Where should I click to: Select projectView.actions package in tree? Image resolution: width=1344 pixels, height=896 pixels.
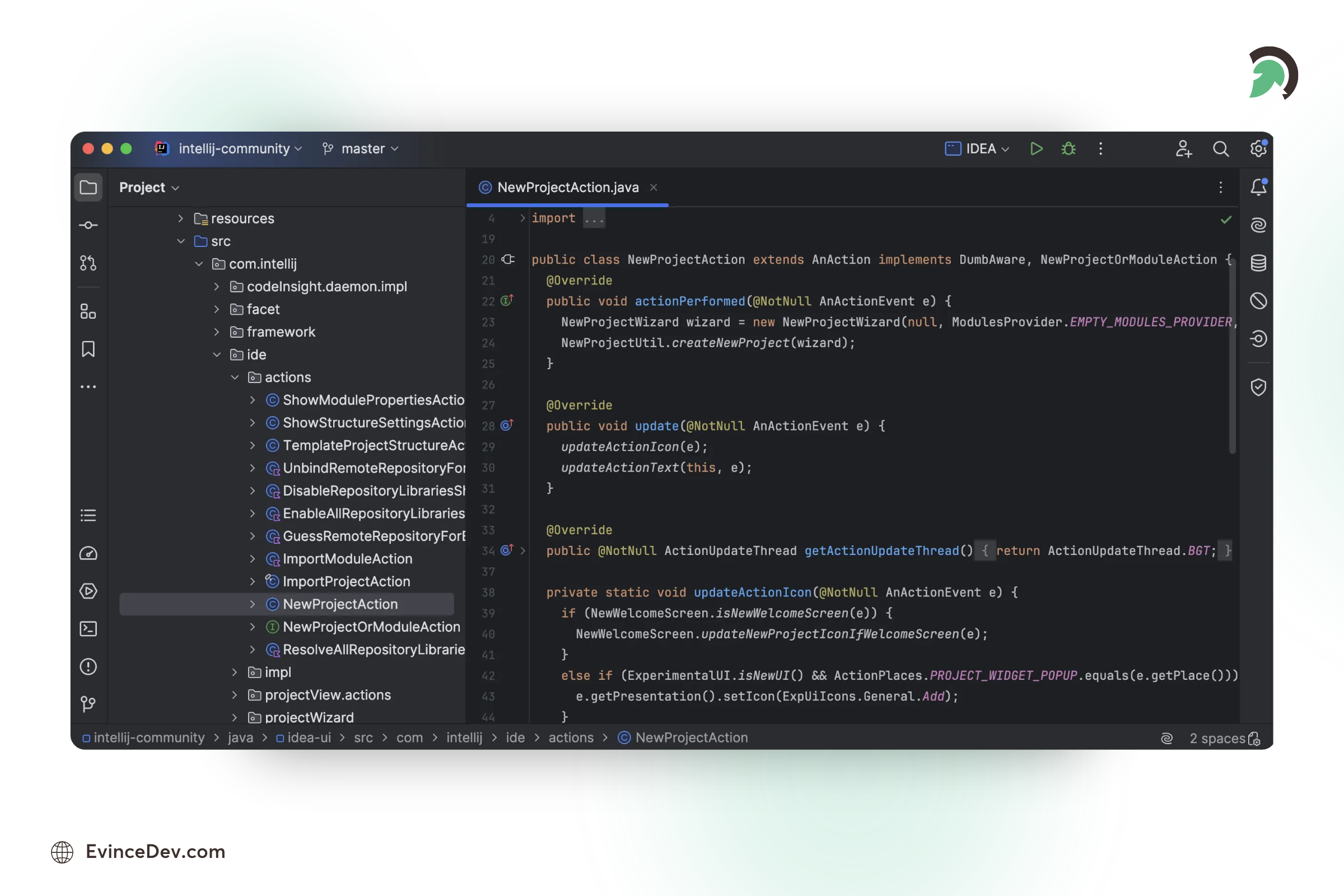tap(328, 695)
